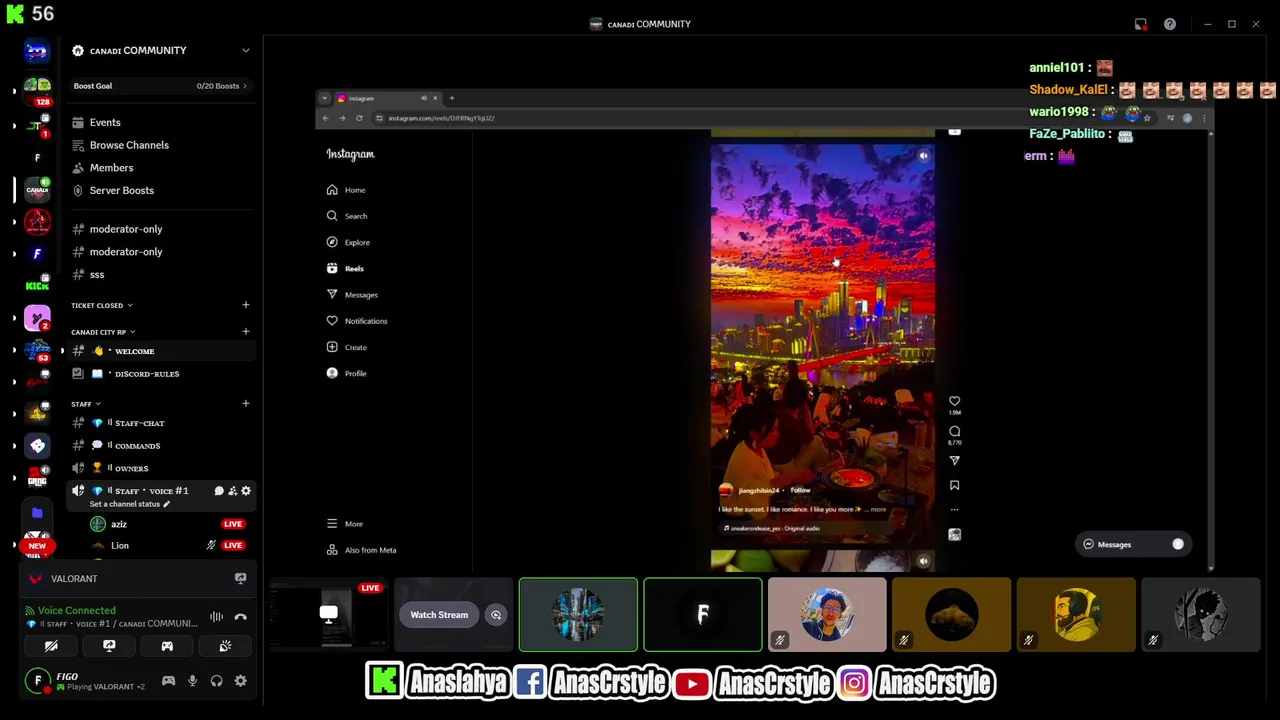
Task: Open the WELCOME channel
Action: (160, 351)
